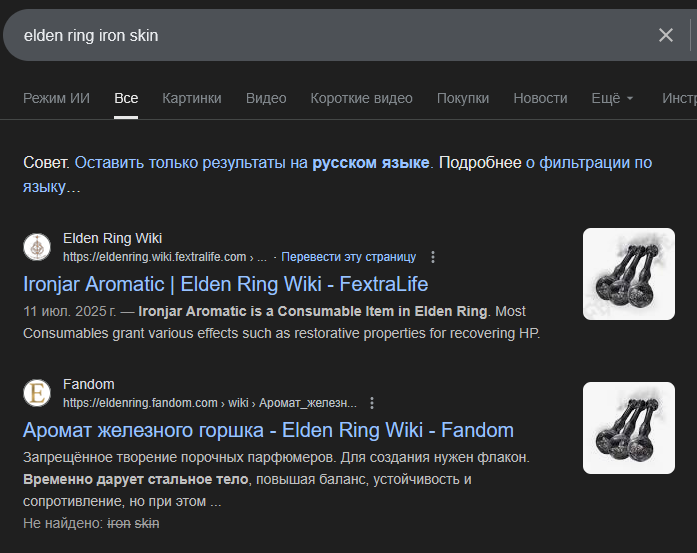
Task: Switch to the "Картинки" tab
Action: 192,98
